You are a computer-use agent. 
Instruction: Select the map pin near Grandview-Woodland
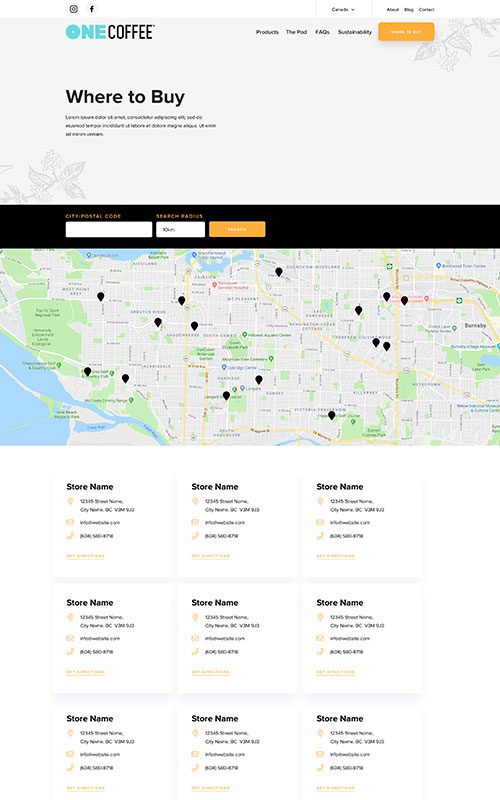click(x=279, y=272)
